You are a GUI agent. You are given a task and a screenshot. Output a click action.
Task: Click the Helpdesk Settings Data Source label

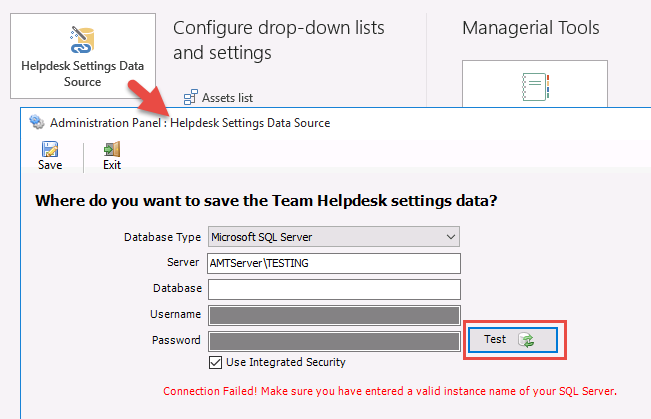[x=82, y=74]
